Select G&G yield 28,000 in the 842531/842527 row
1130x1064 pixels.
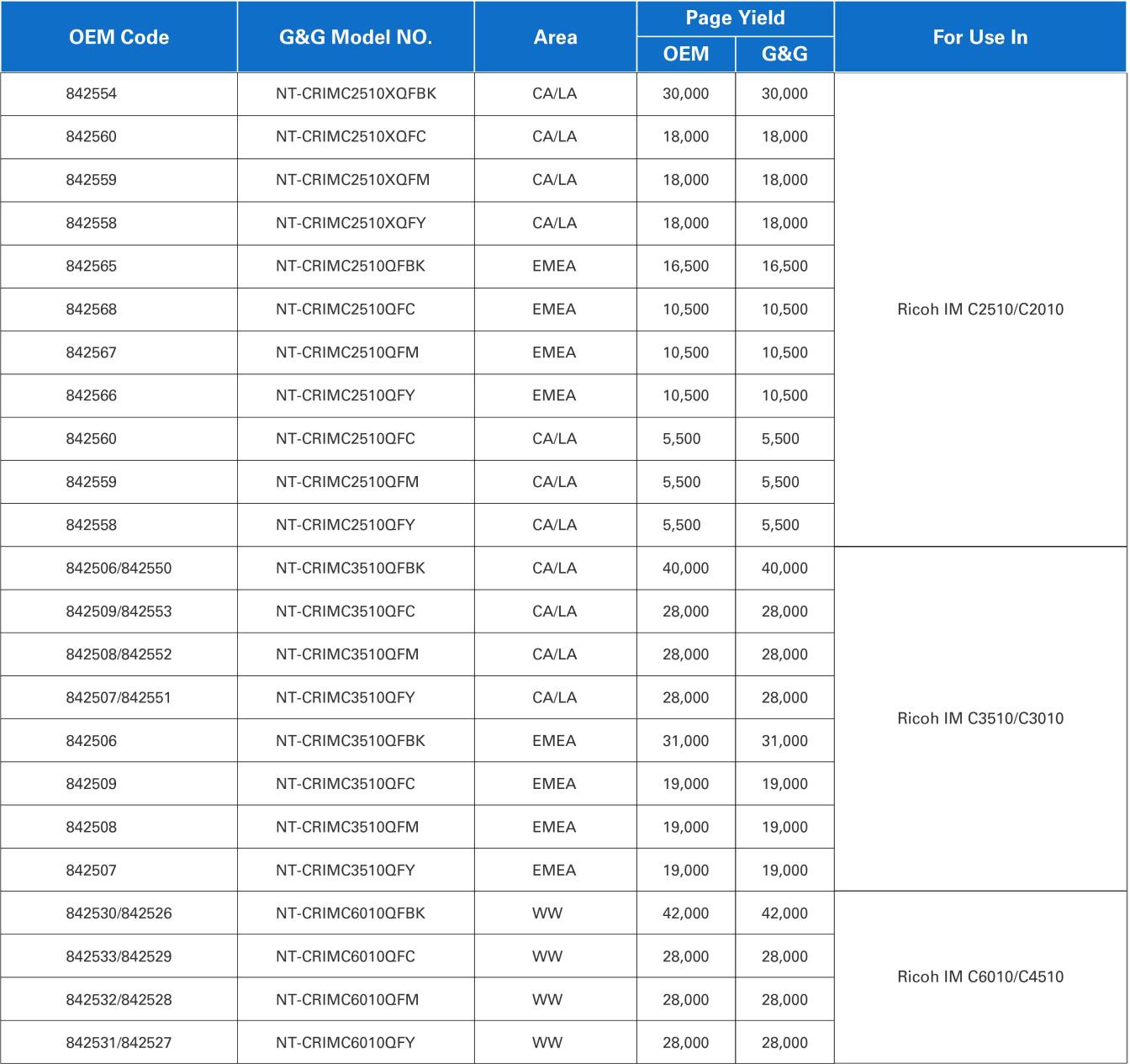click(x=784, y=1043)
